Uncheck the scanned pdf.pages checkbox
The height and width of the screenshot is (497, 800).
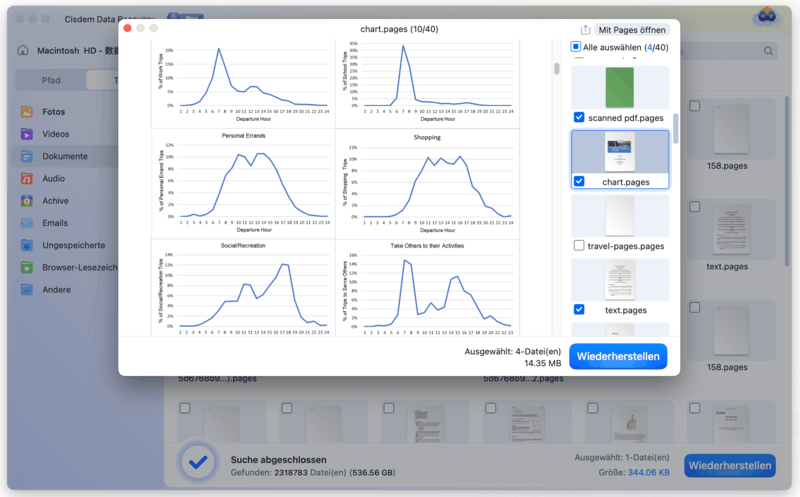click(x=579, y=117)
